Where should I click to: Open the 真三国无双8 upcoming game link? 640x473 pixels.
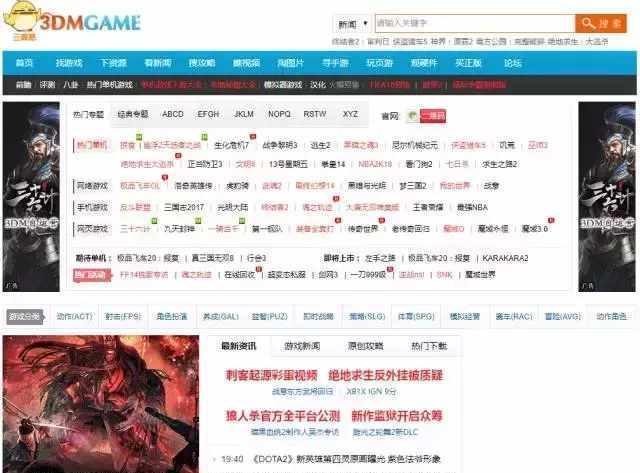tap(213, 258)
